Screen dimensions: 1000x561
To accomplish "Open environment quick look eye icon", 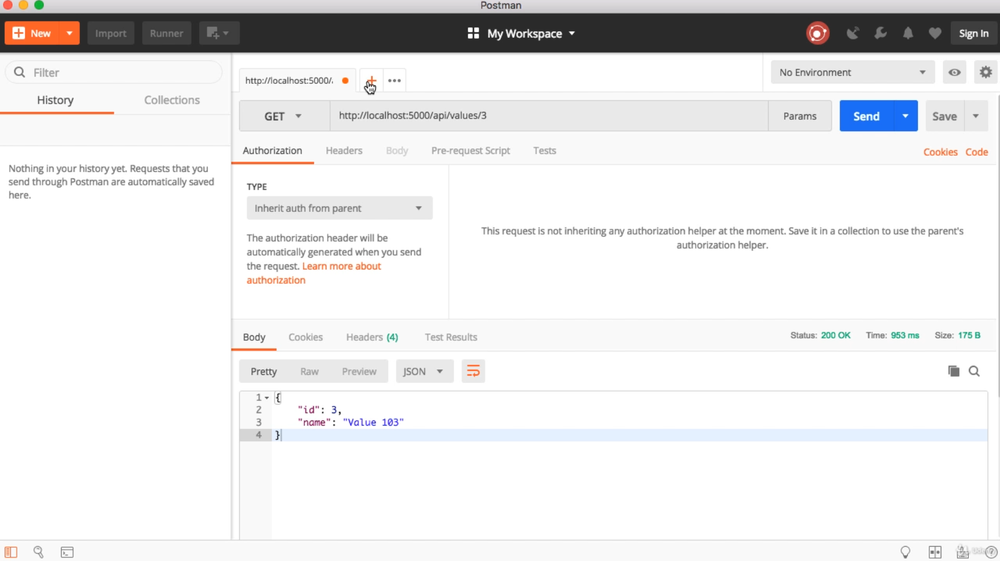I will click(x=954, y=73).
